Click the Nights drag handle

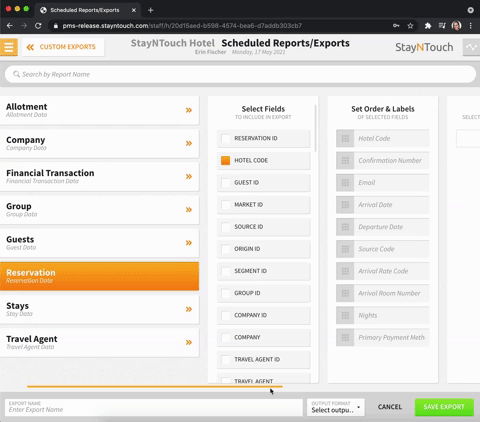pos(345,315)
